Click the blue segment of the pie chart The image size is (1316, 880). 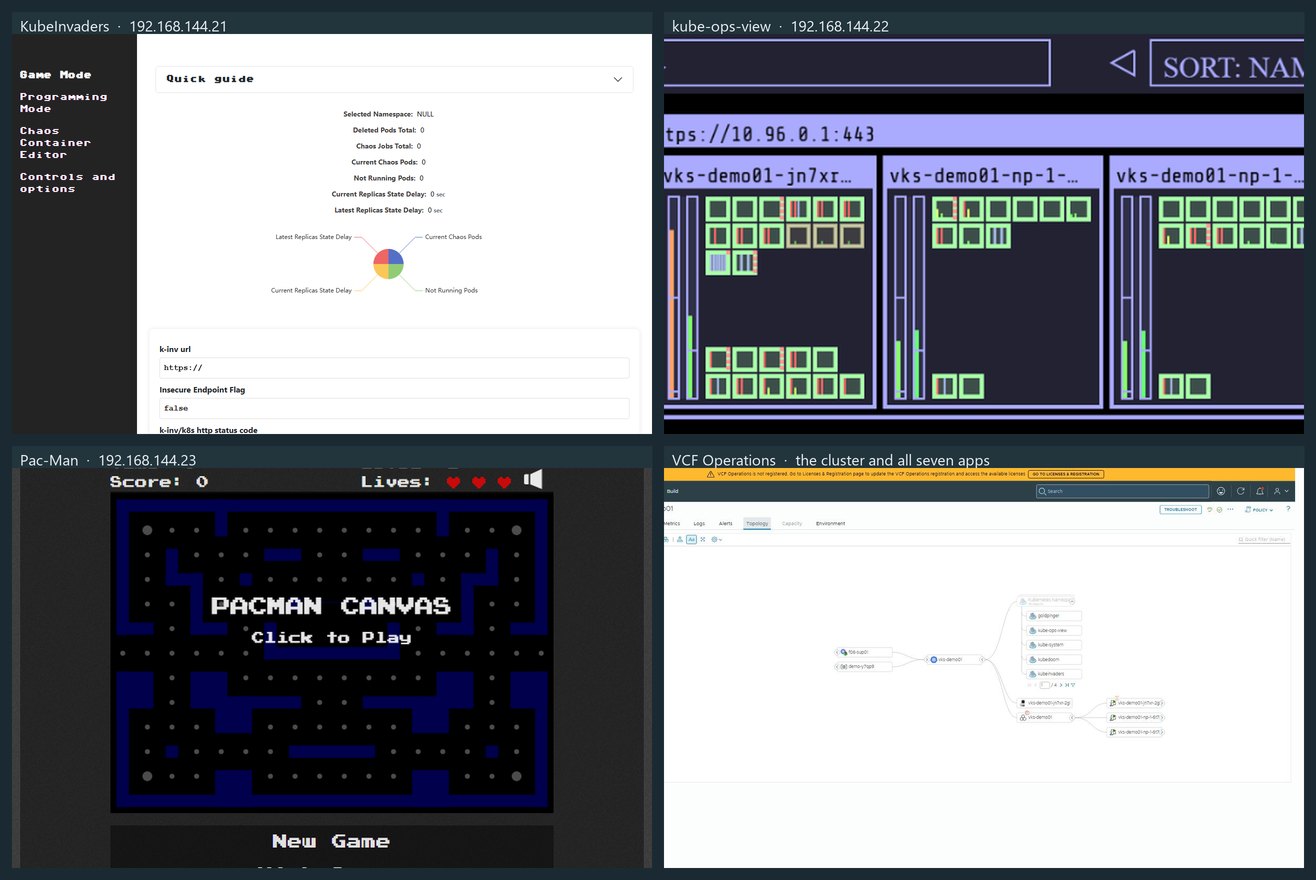395,257
